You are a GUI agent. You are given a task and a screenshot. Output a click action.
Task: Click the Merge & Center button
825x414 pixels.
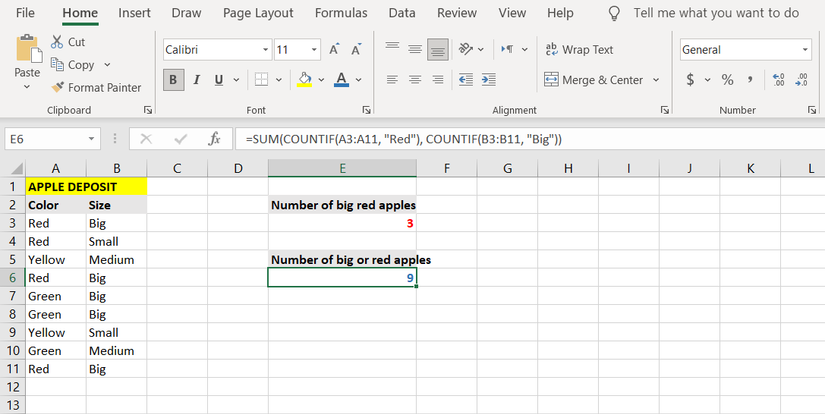tap(594, 80)
